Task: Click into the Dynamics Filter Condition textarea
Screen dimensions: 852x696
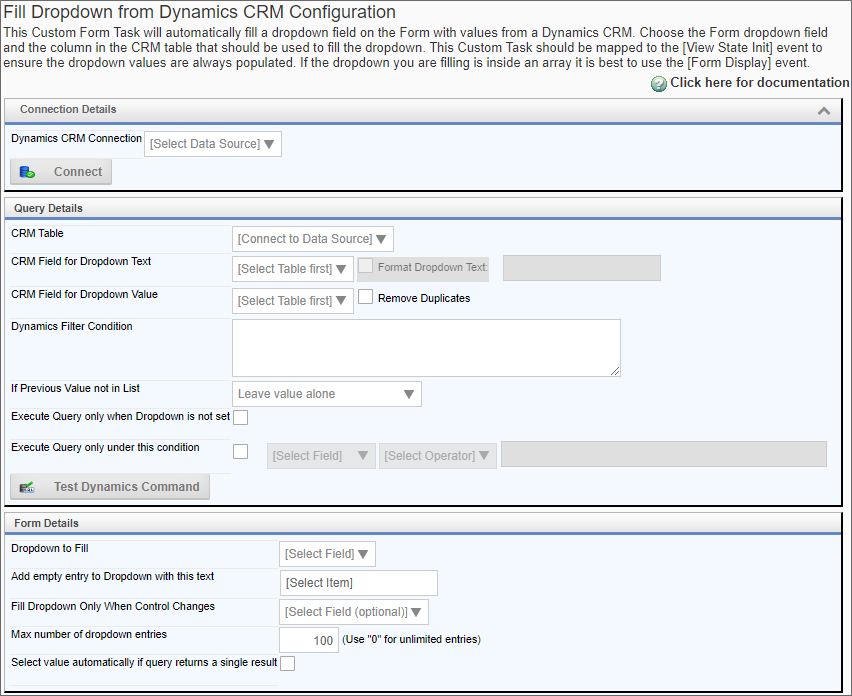Action: pyautogui.click(x=426, y=348)
